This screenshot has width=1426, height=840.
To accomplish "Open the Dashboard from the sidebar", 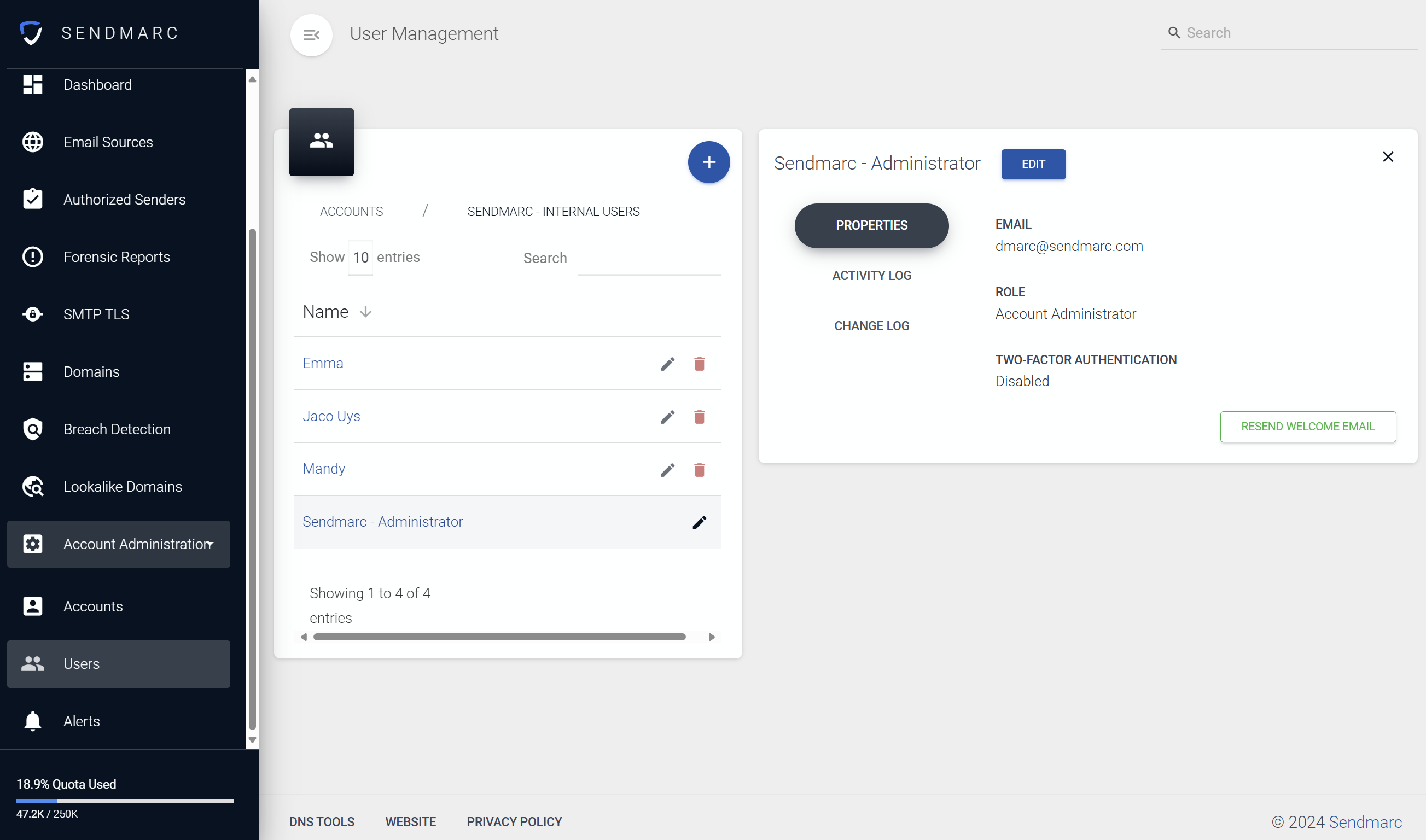I will [97, 84].
